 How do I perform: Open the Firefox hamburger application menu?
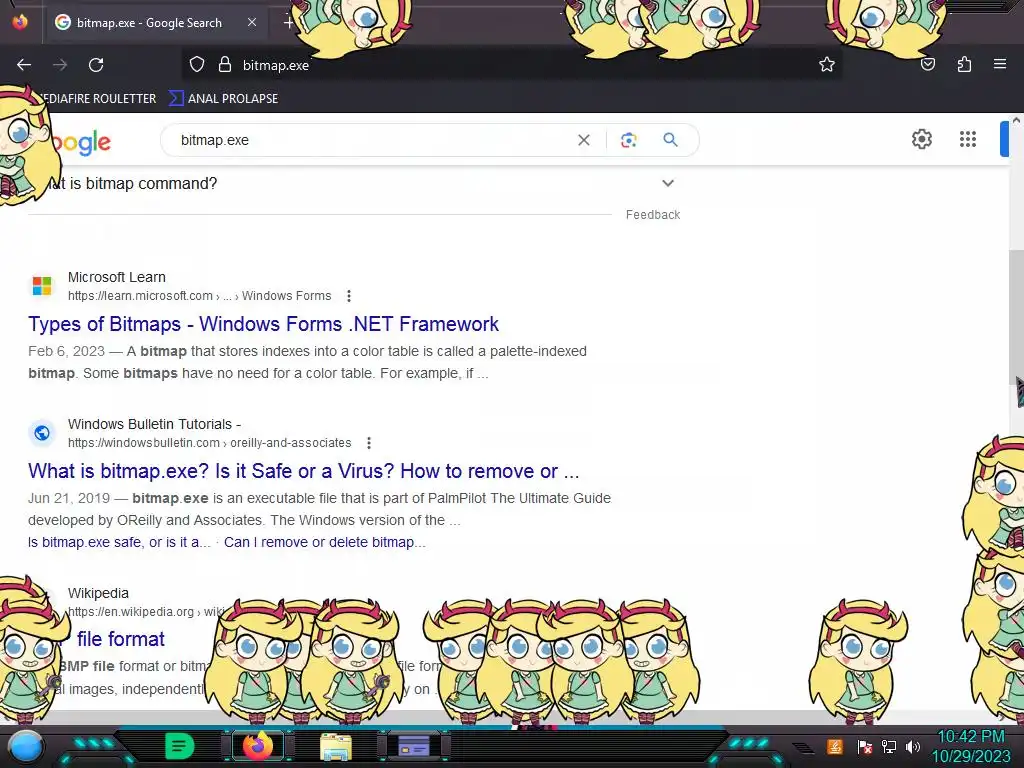[x=1000, y=64]
